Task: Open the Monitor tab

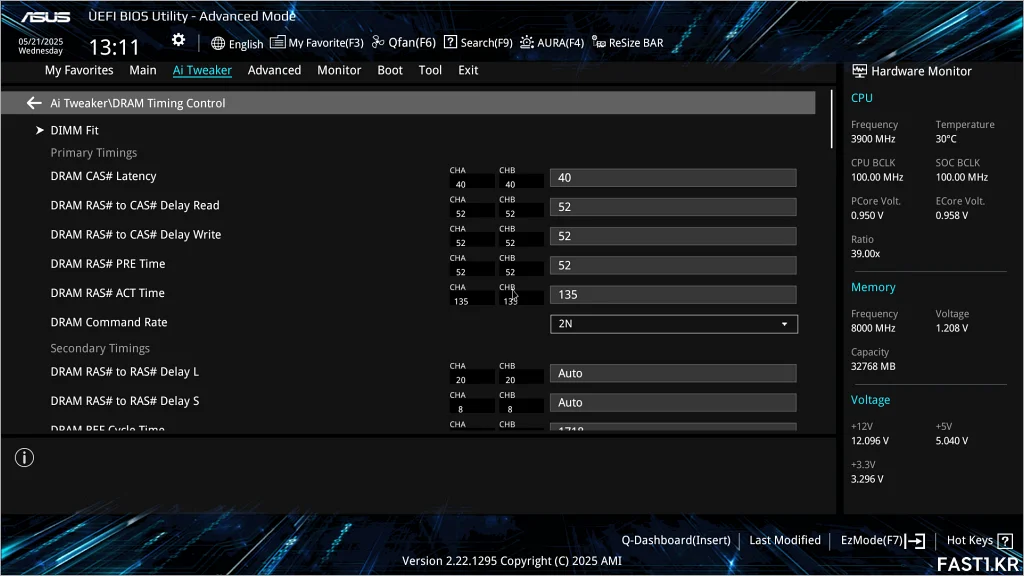Action: click(339, 70)
